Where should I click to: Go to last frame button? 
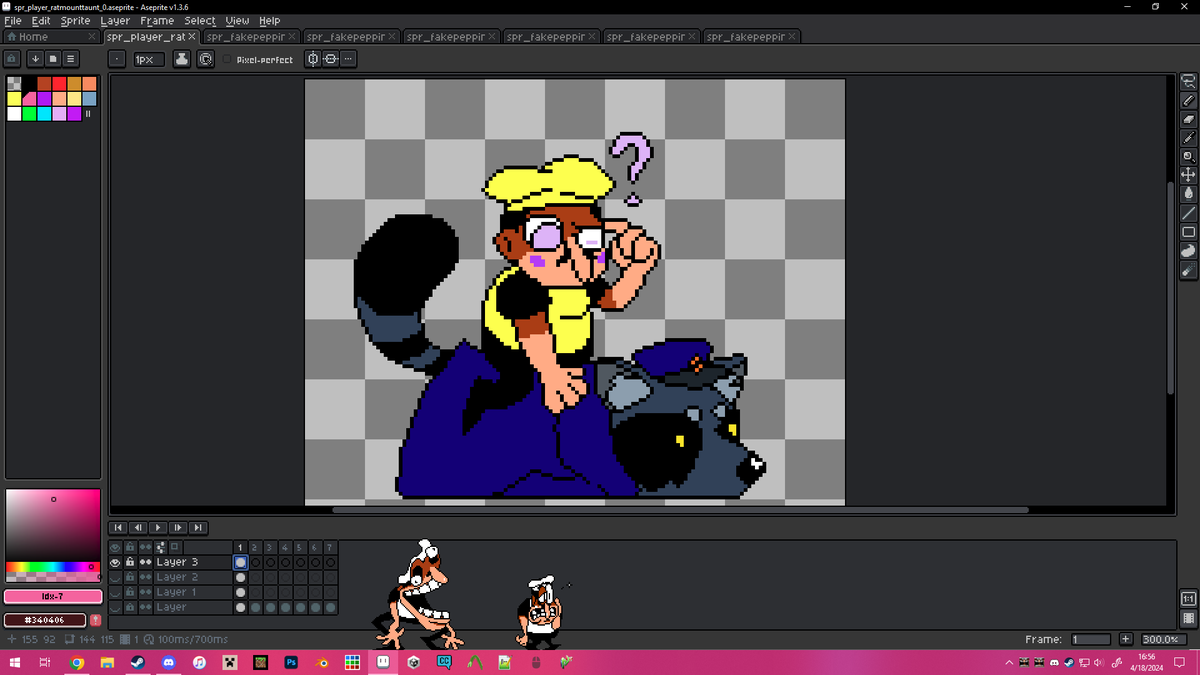tap(198, 527)
